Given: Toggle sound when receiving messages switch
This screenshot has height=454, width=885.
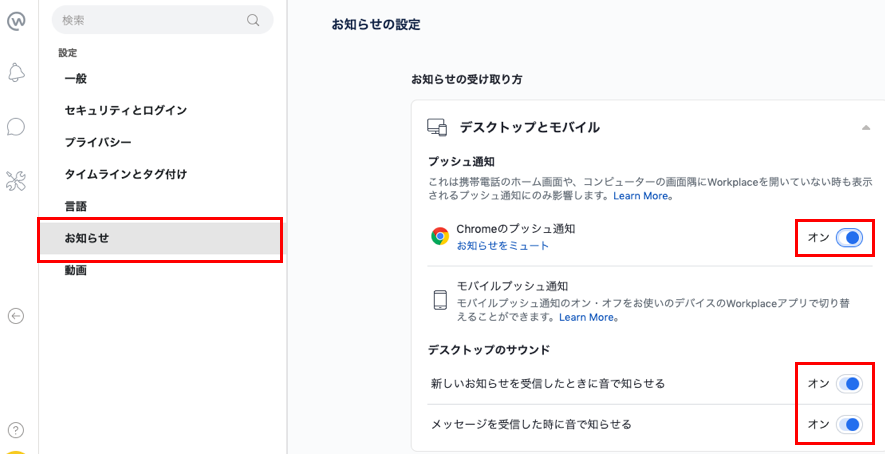Looking at the screenshot, I should tap(849, 424).
